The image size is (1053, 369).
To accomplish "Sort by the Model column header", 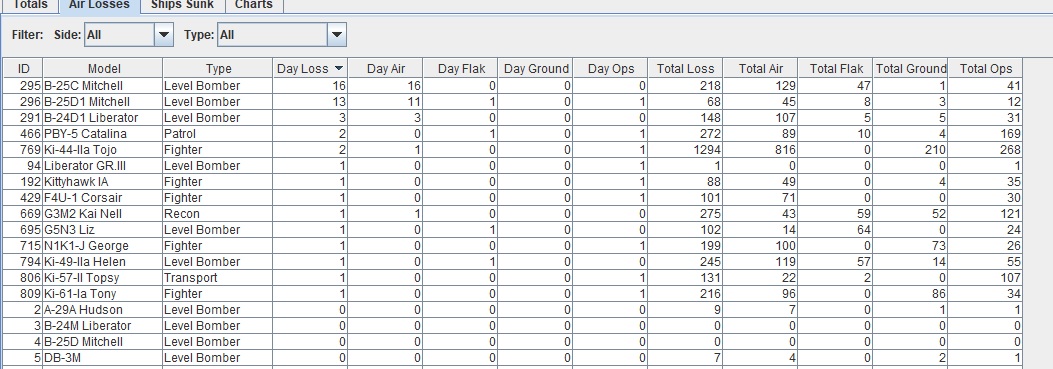I will 103,68.
